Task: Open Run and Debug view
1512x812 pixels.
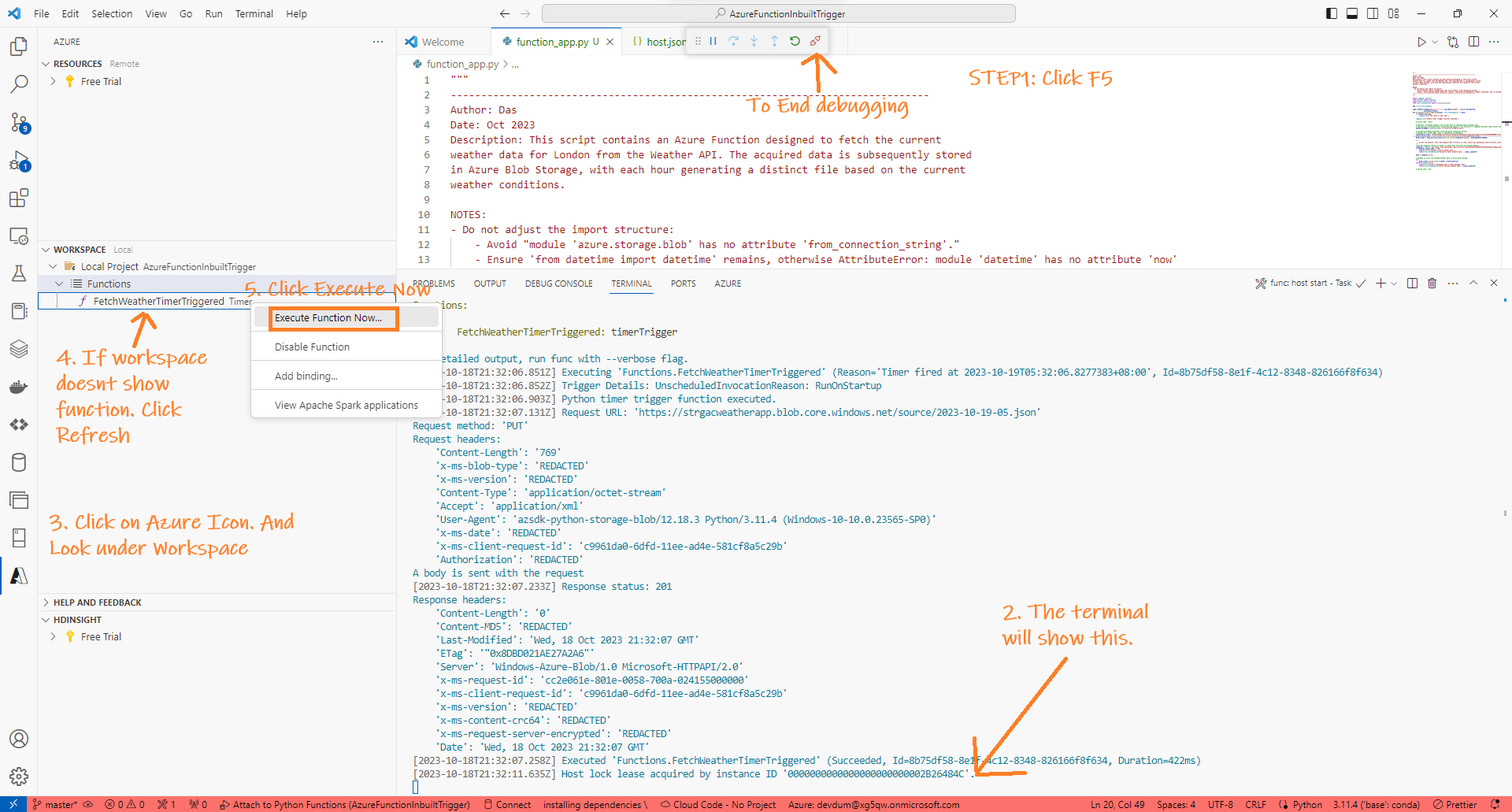Action: coord(19,161)
